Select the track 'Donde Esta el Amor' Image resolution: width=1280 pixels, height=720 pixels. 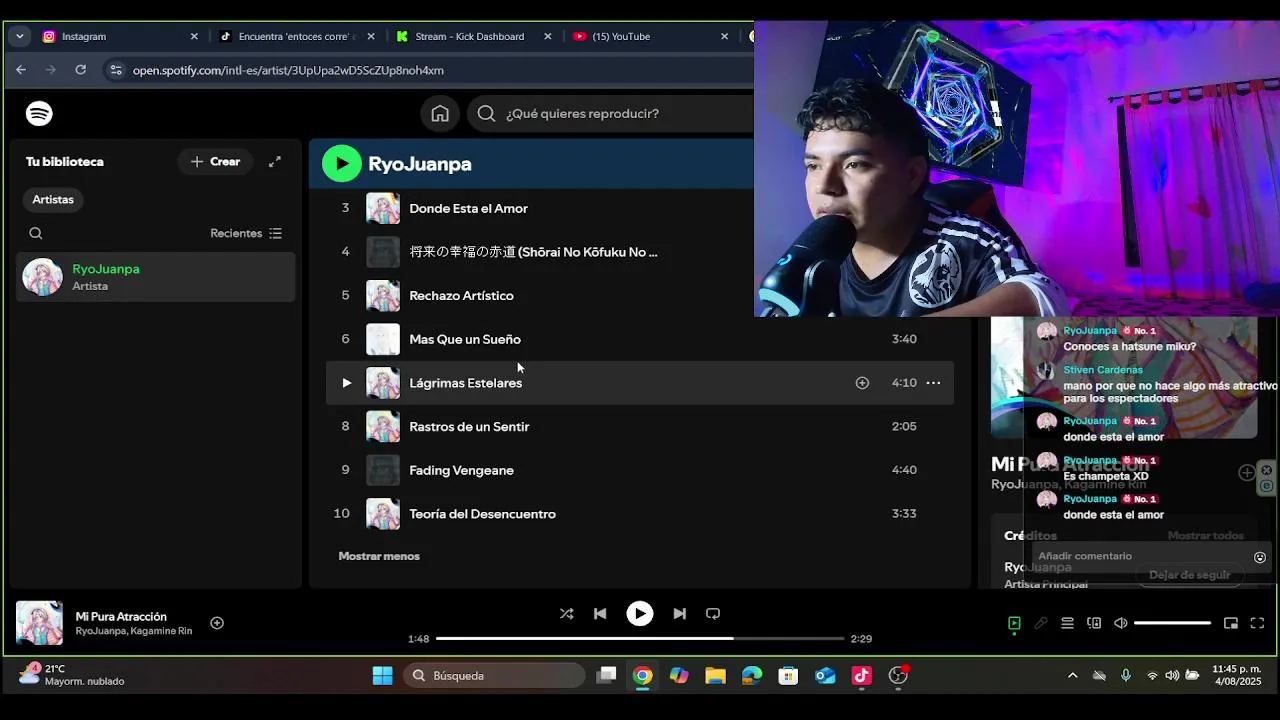click(x=468, y=208)
